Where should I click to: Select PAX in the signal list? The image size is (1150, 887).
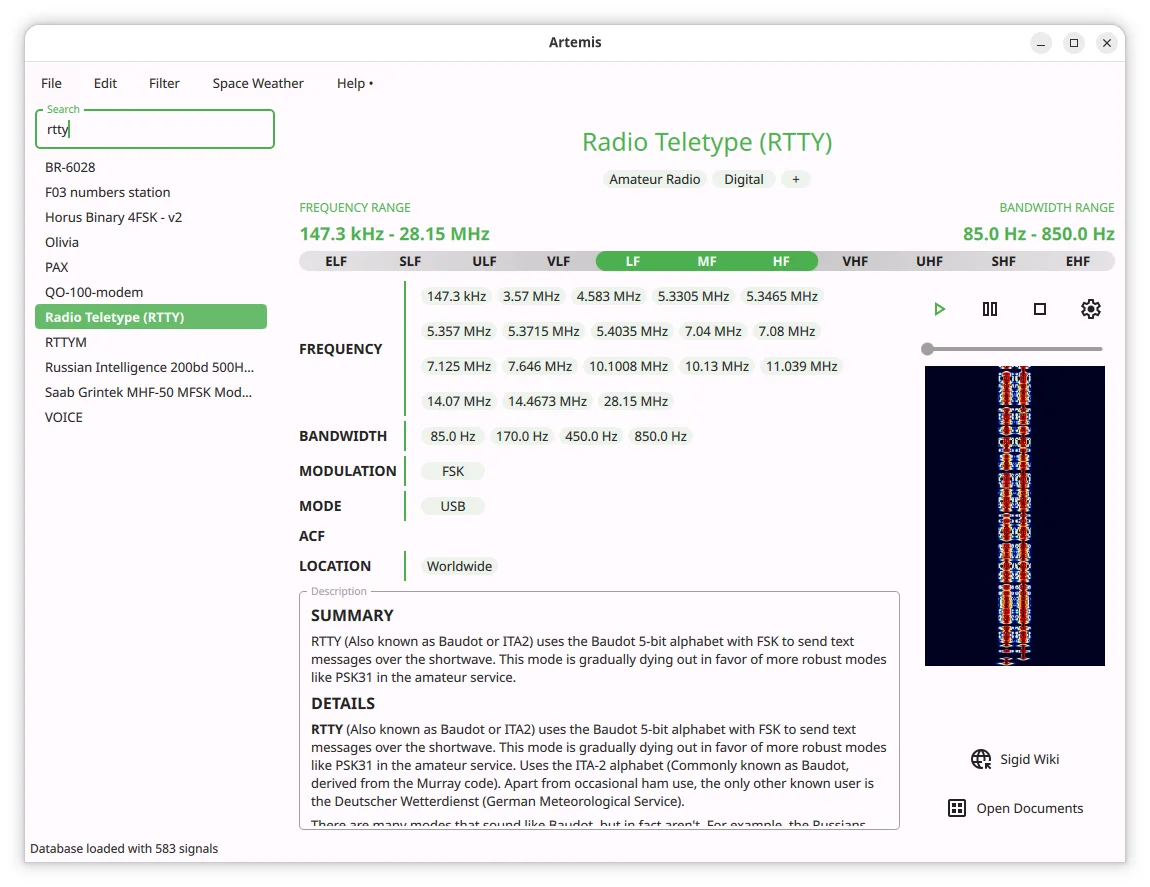(150, 267)
